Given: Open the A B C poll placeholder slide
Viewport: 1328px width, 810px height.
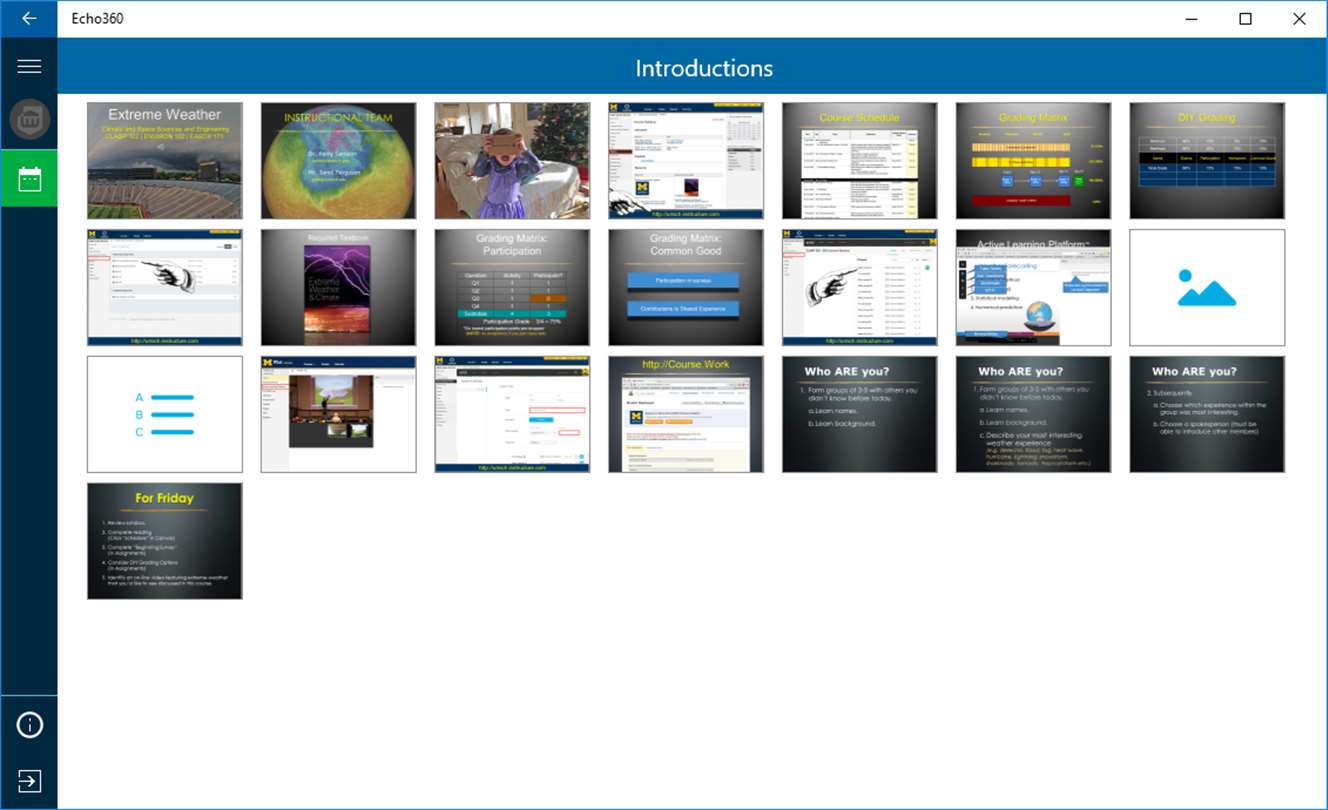Looking at the screenshot, I should pyautogui.click(x=165, y=414).
